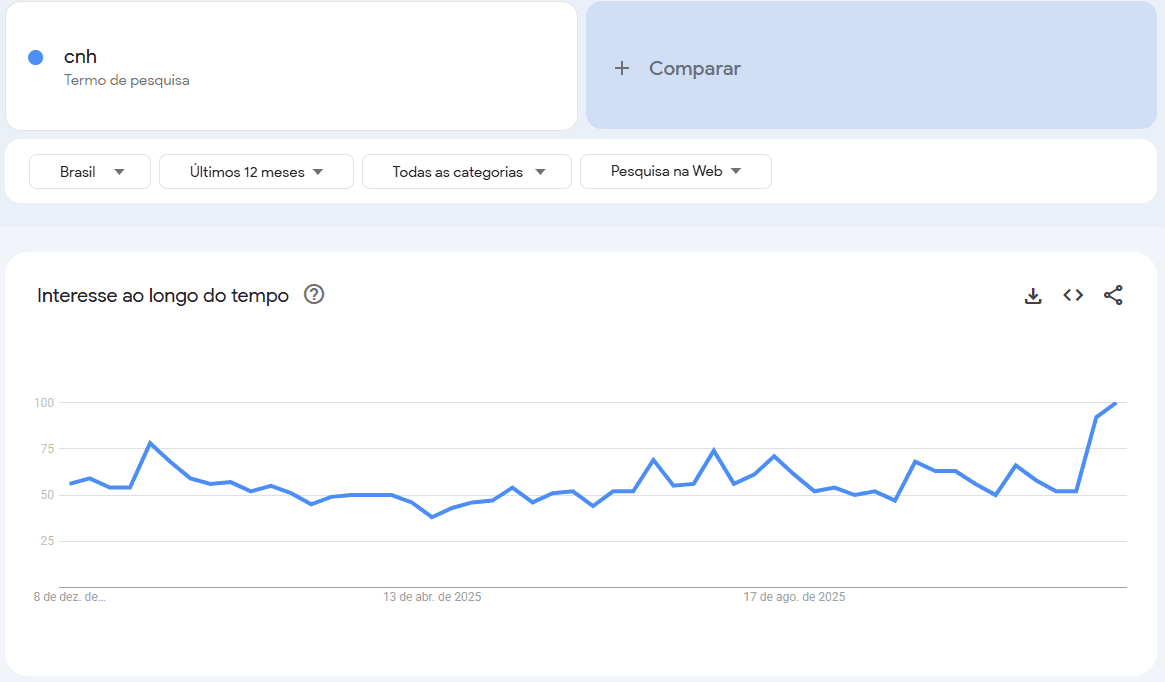Click the lowest dip on the trend line

tap(432, 517)
